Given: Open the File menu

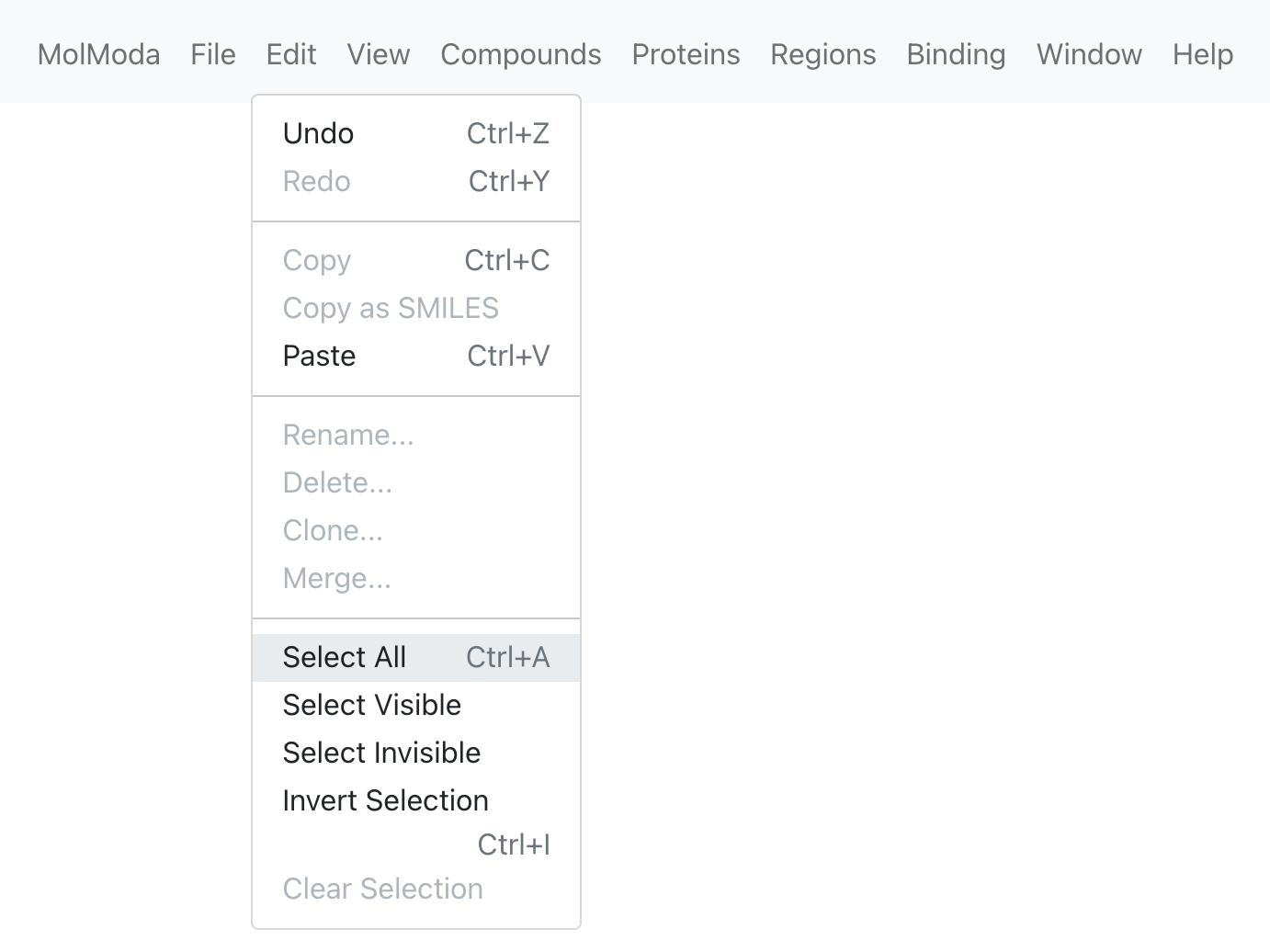Looking at the screenshot, I should click(x=213, y=54).
